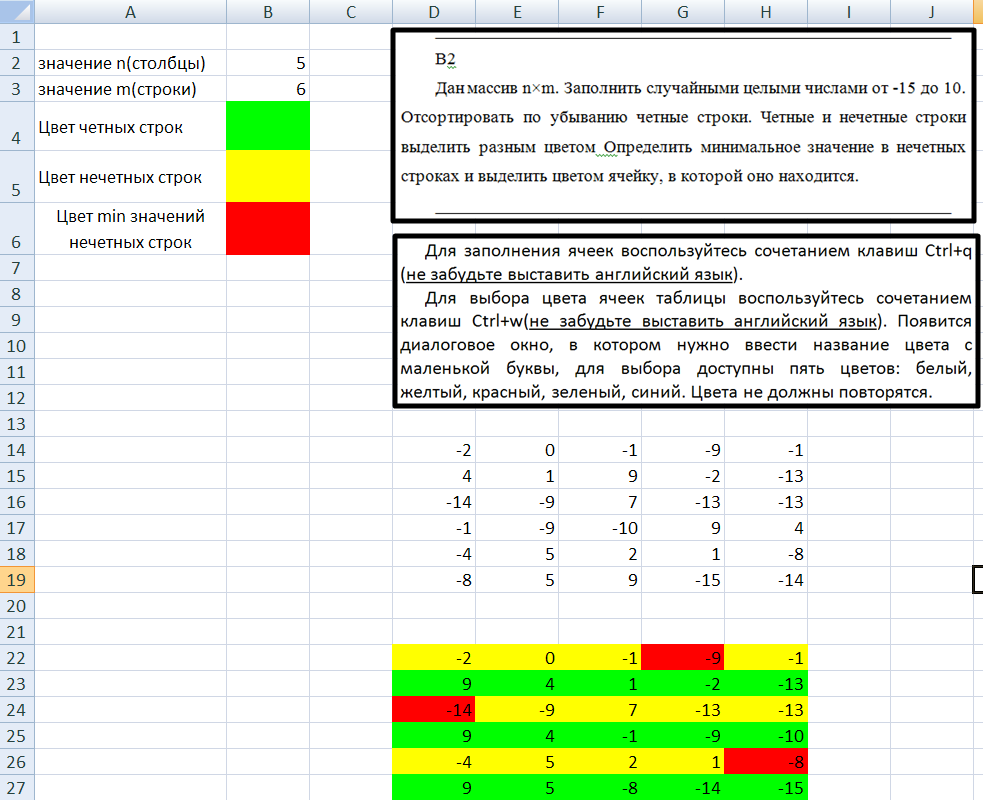Click red cell H26 with -8
983x800 pixels.
click(766, 762)
